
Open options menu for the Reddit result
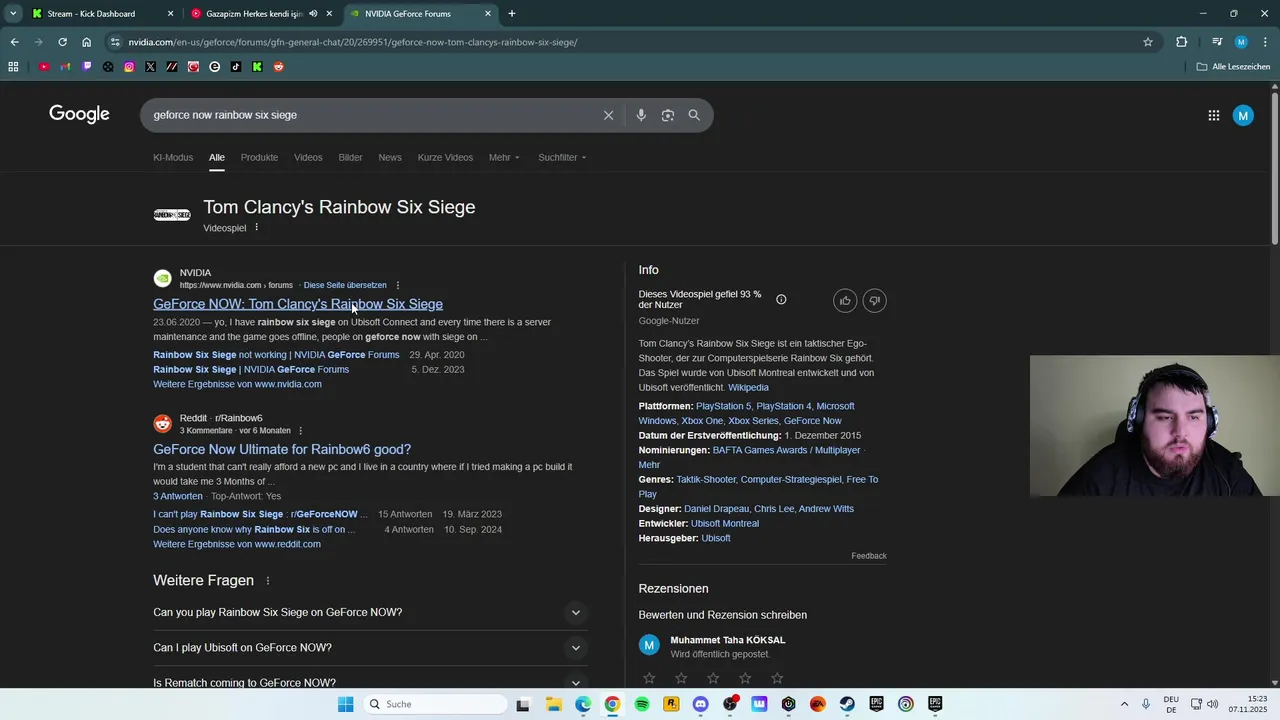(300, 431)
